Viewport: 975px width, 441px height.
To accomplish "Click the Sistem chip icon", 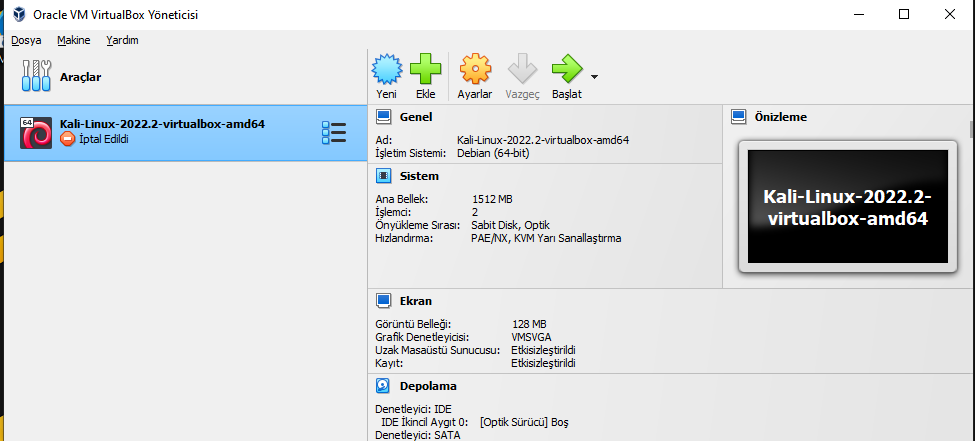I will click(x=384, y=176).
